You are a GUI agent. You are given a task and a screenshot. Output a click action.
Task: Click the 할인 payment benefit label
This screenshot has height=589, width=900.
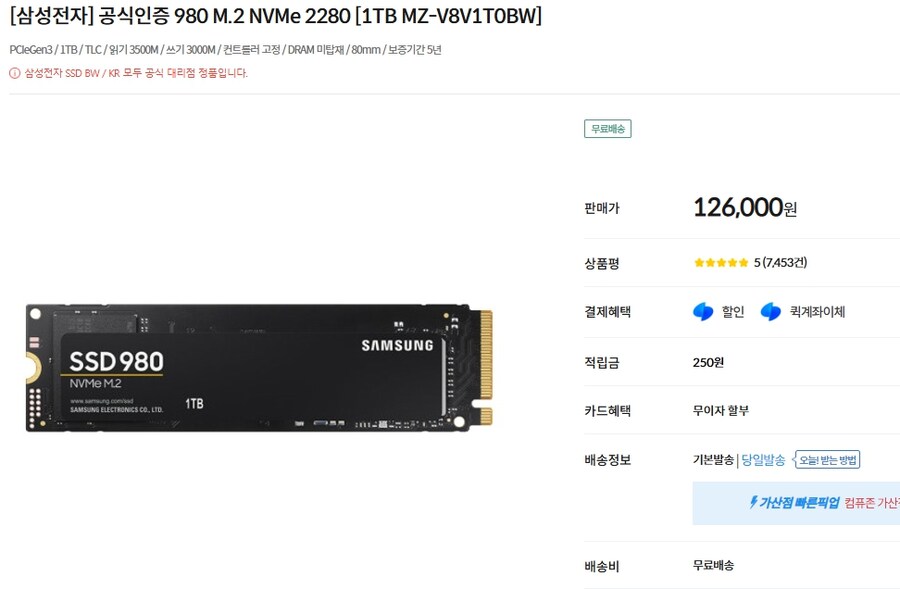(x=733, y=312)
